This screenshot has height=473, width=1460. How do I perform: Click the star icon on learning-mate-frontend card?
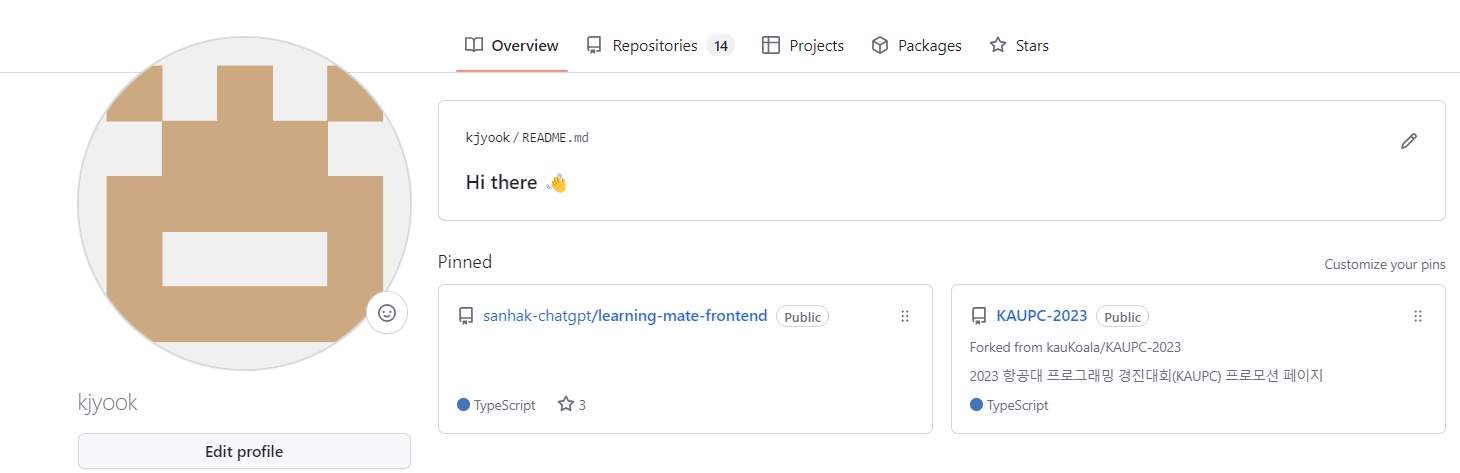click(565, 405)
